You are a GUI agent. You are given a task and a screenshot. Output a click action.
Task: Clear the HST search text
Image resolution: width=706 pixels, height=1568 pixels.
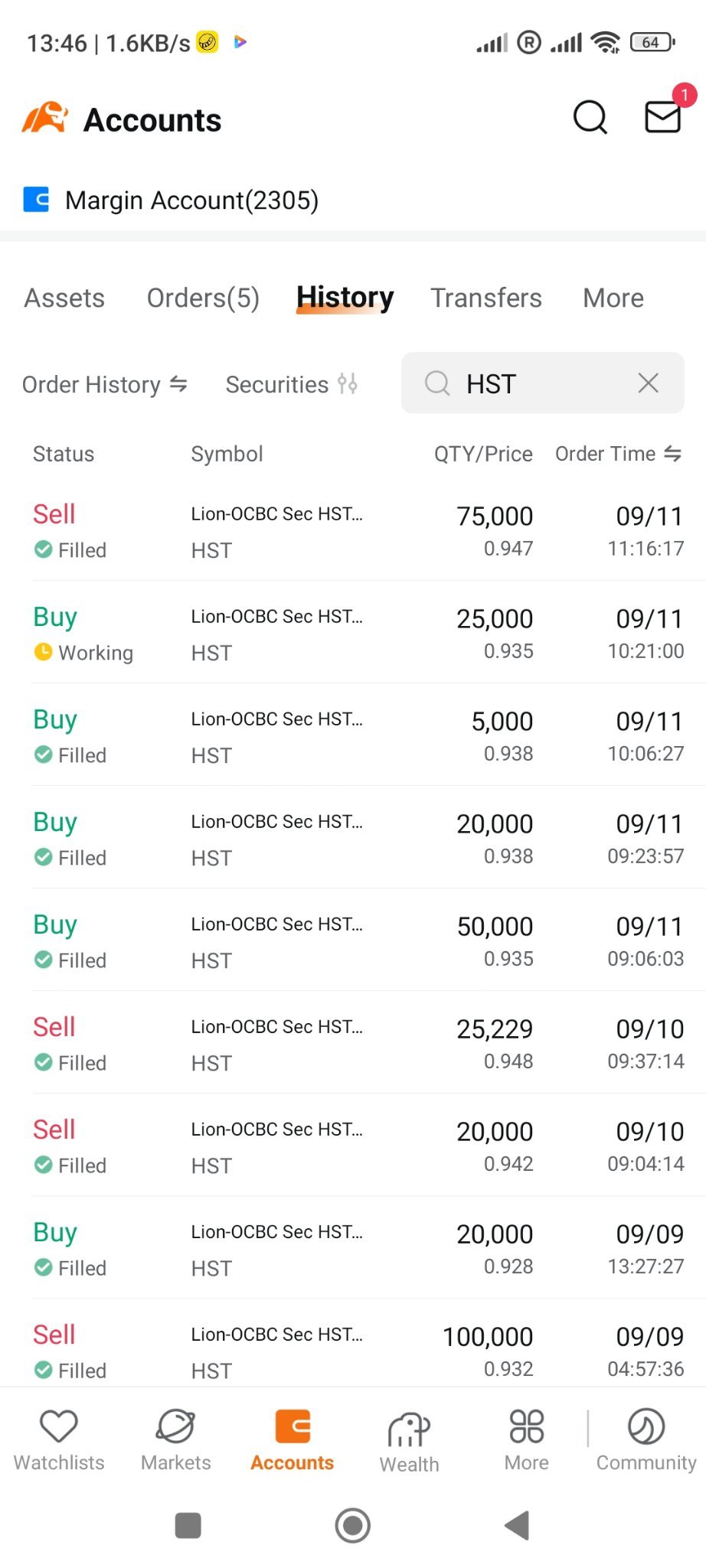(x=649, y=383)
